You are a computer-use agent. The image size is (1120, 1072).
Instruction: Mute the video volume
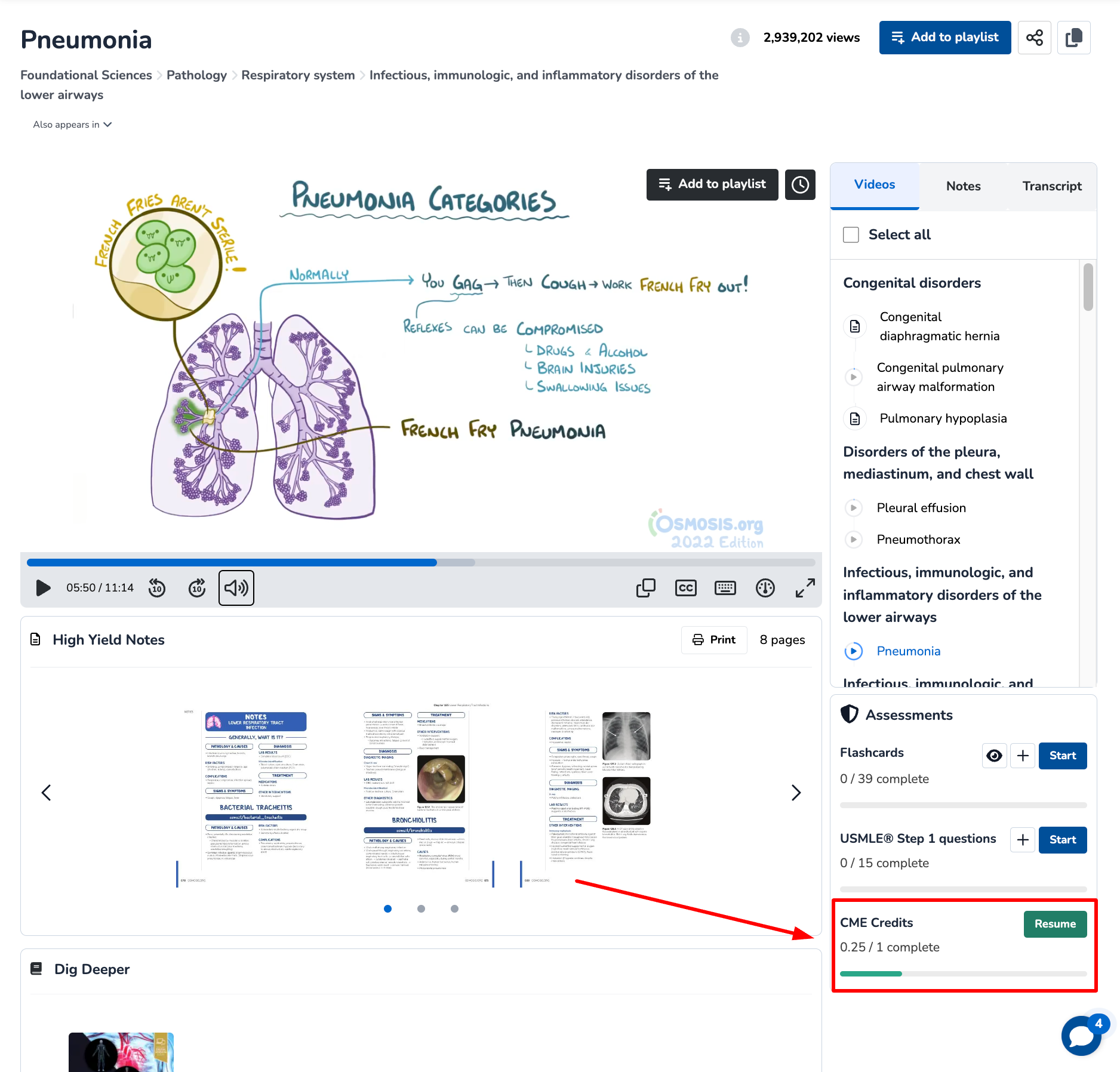point(236,588)
